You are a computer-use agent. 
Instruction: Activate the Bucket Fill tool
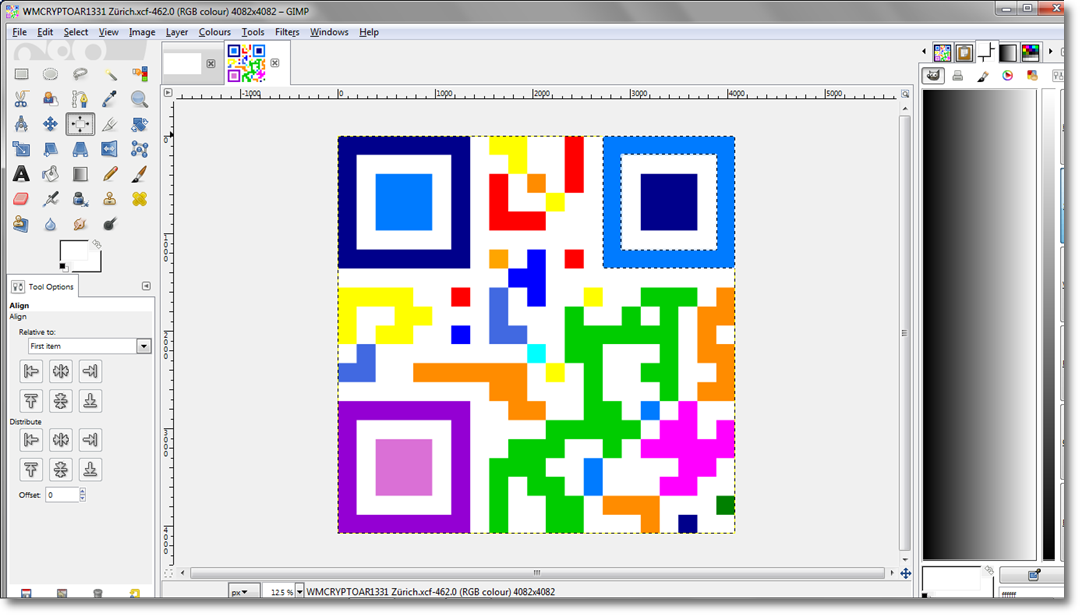pos(50,174)
